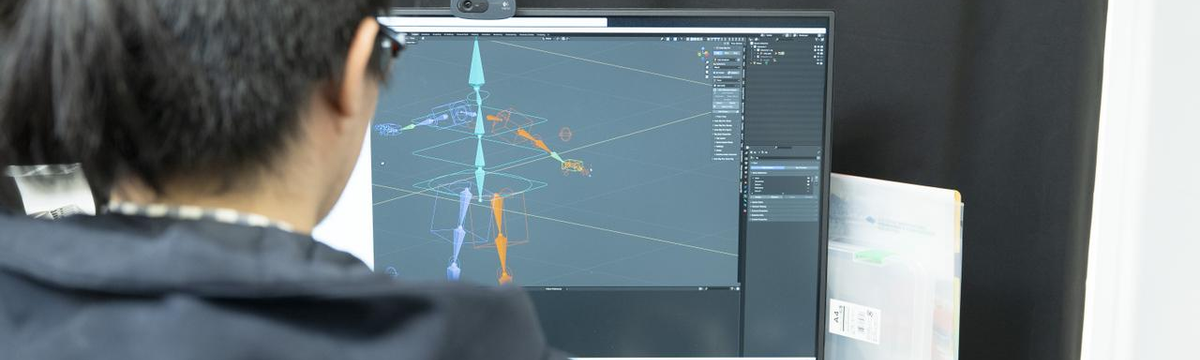The width and height of the screenshot is (1200, 360).
Task: Click the zoom magnifier icon below the gizmo
Action: (x=707, y=63)
